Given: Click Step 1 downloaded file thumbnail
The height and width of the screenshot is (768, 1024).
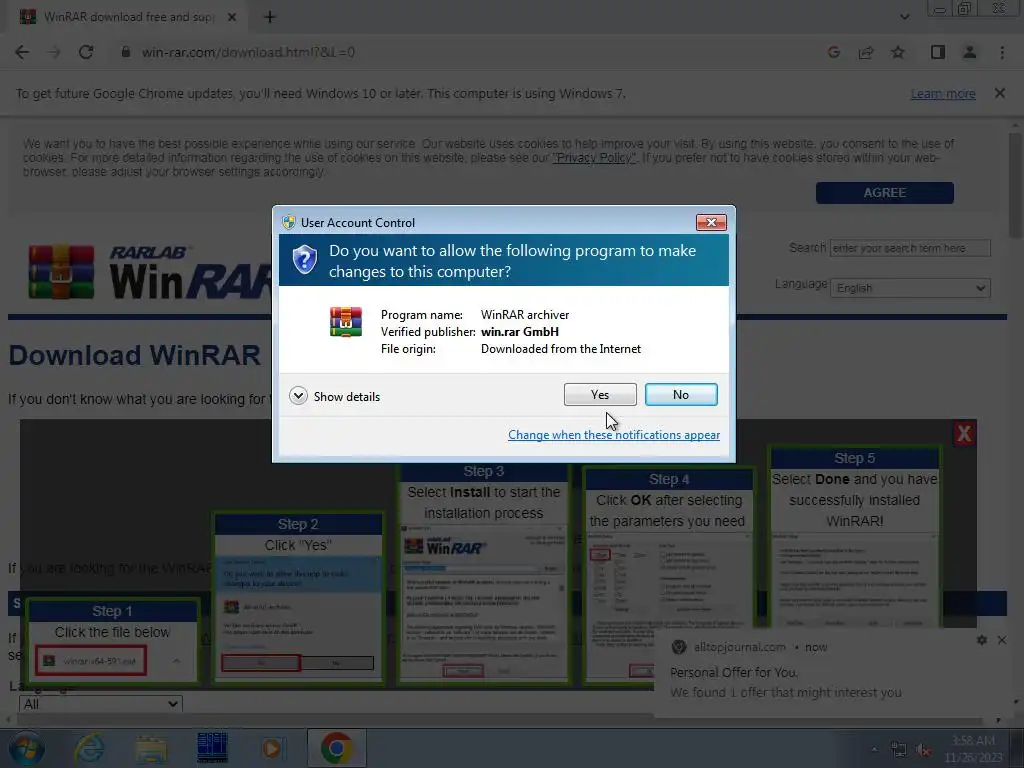Looking at the screenshot, I should (x=112, y=641).
